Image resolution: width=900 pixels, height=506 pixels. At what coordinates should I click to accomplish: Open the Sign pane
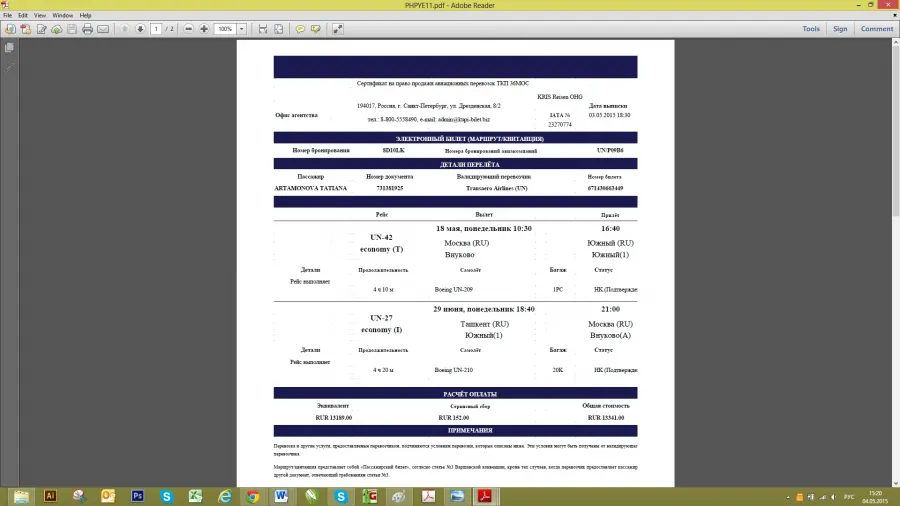tap(840, 29)
